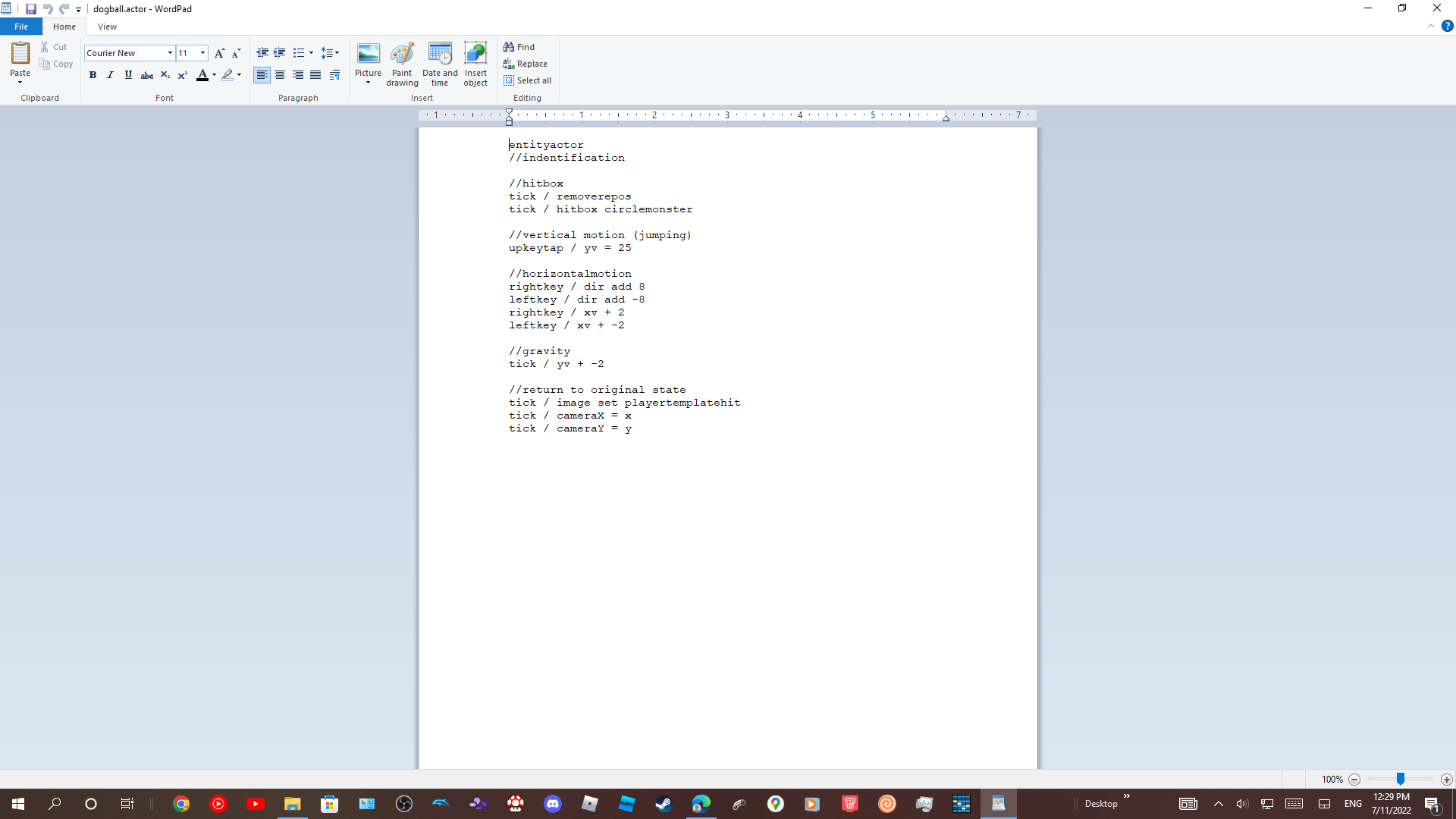Enable center text alignment
The height and width of the screenshot is (819, 1456).
[x=280, y=75]
